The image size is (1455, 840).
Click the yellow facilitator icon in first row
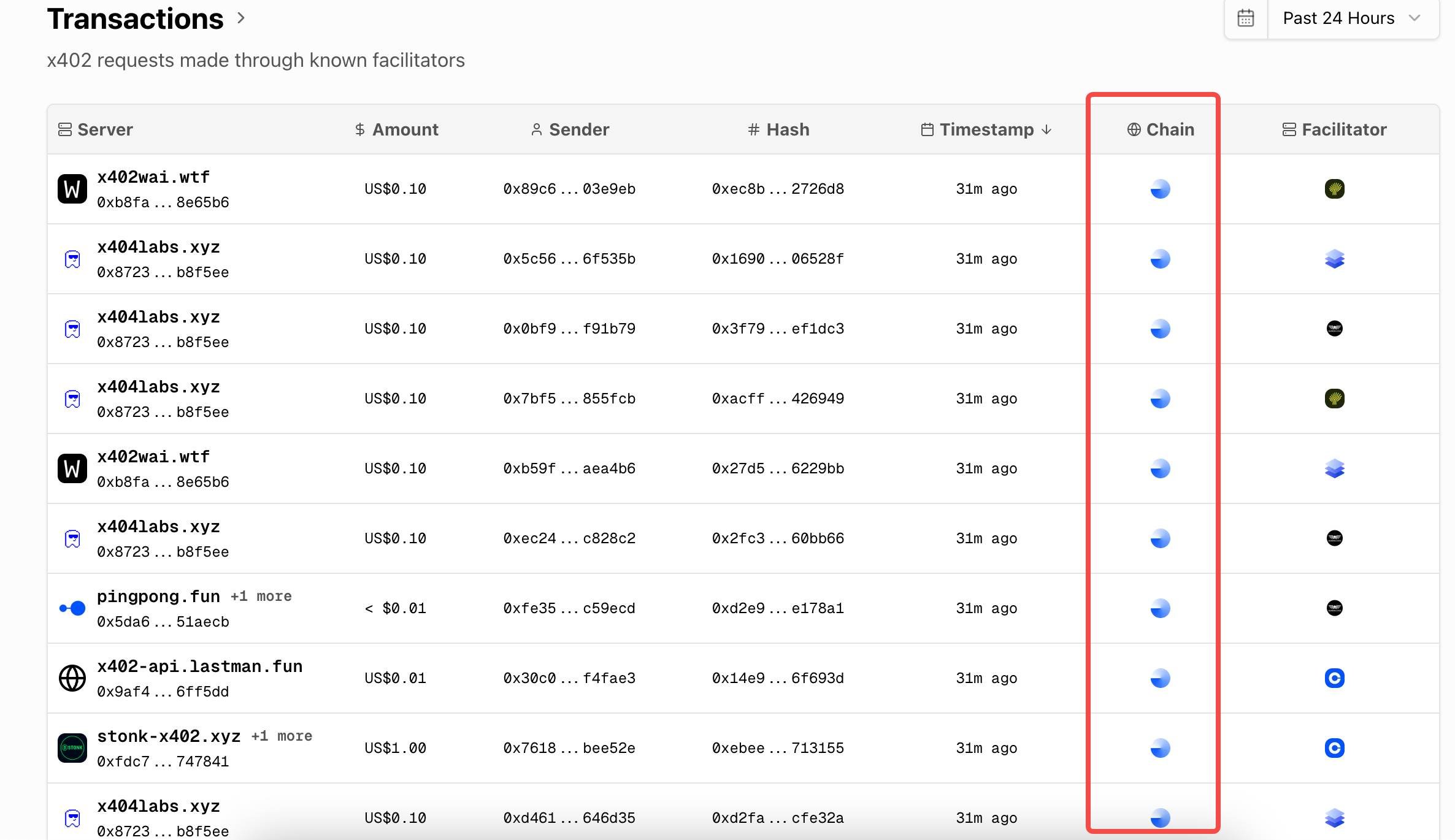(1334, 189)
